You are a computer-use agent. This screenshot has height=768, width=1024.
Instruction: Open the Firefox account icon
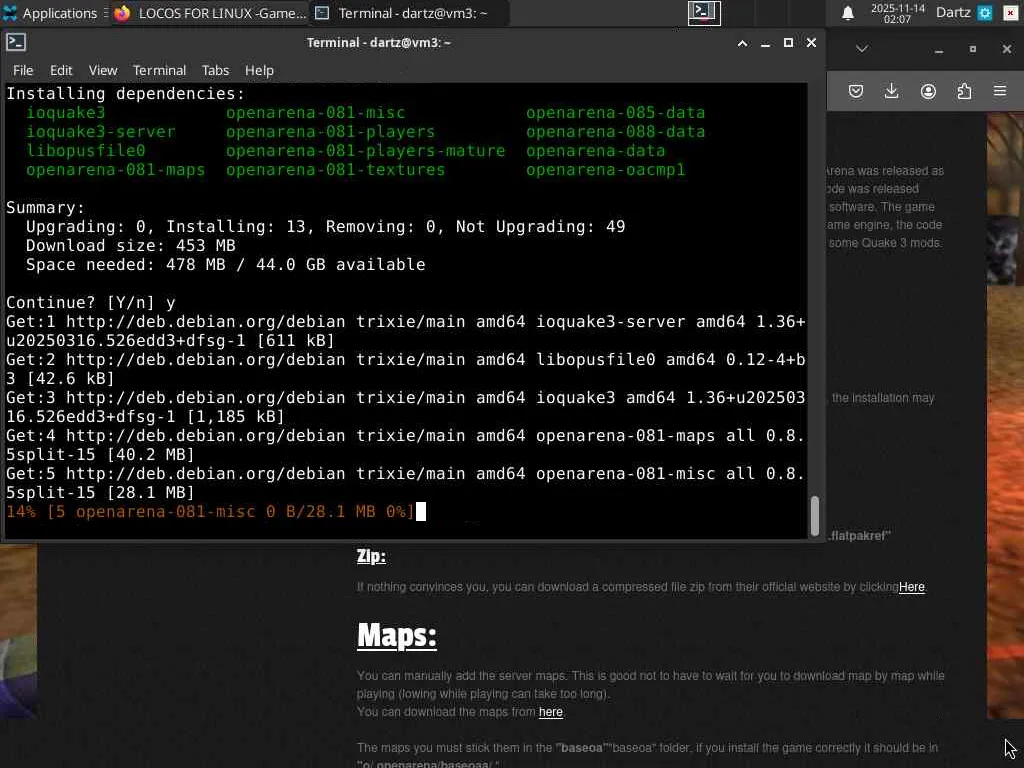[928, 91]
